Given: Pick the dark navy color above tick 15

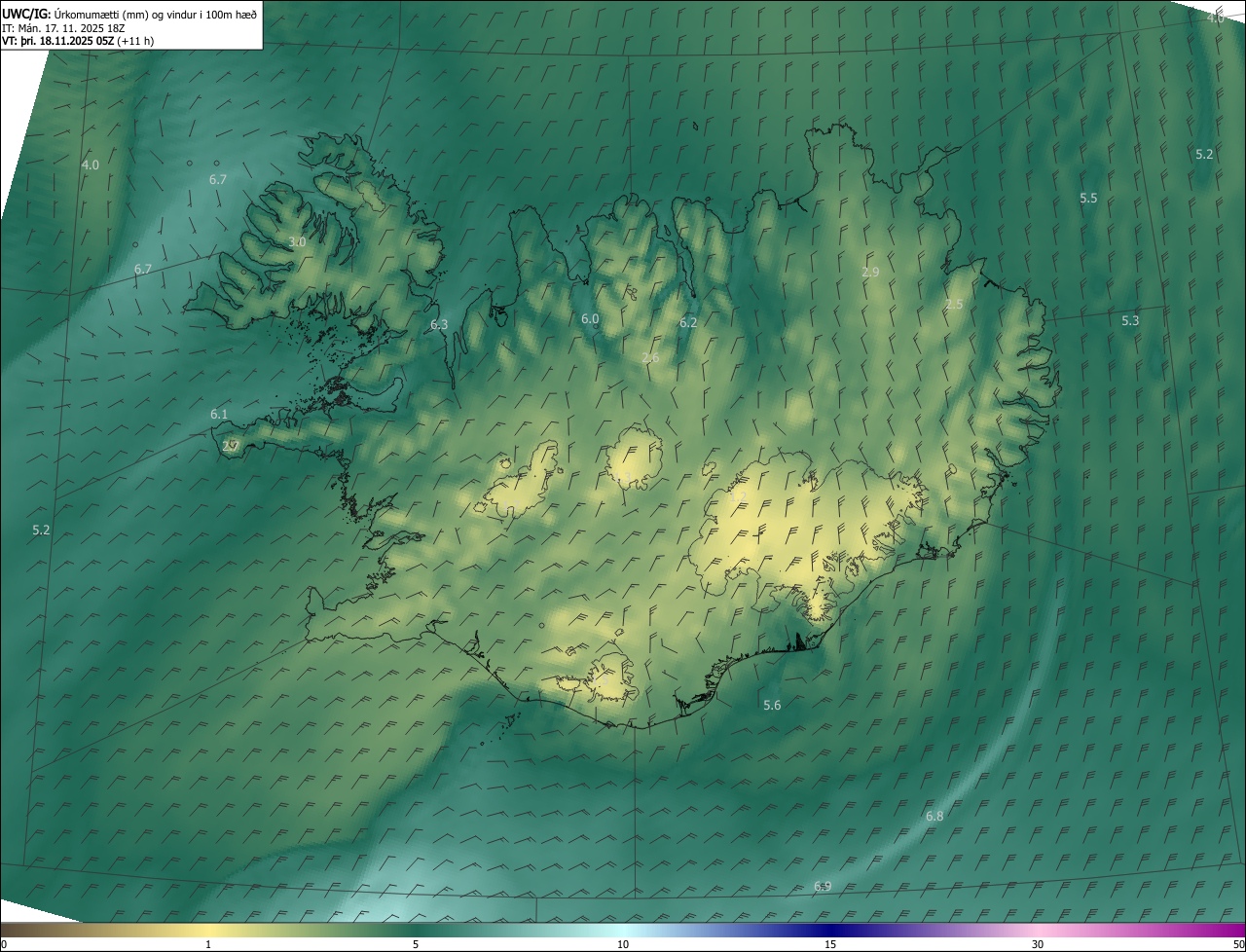Looking at the screenshot, I should (x=830, y=930).
